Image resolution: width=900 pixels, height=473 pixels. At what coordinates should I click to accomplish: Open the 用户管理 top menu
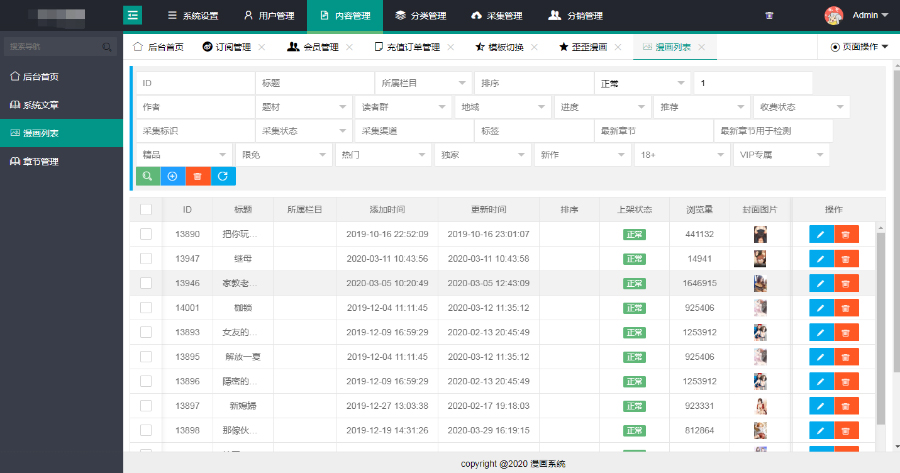[269, 16]
